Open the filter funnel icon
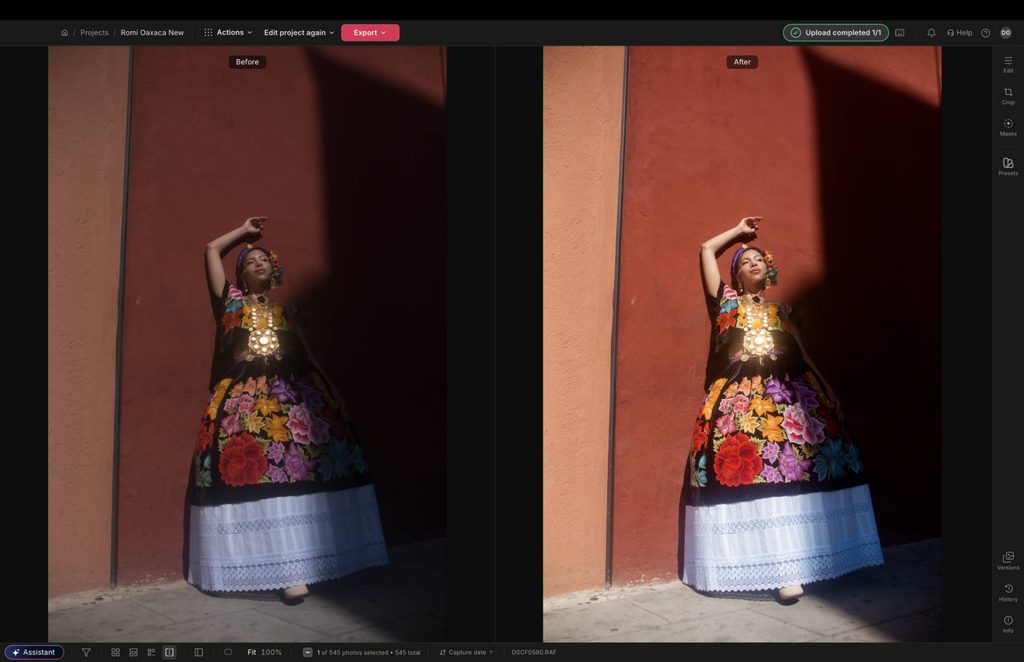Image resolution: width=1024 pixels, height=662 pixels. pos(86,652)
